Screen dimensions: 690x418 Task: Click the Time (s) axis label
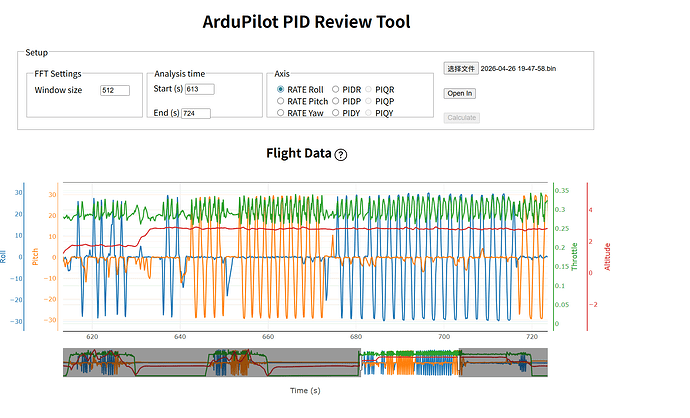[x=305, y=390]
